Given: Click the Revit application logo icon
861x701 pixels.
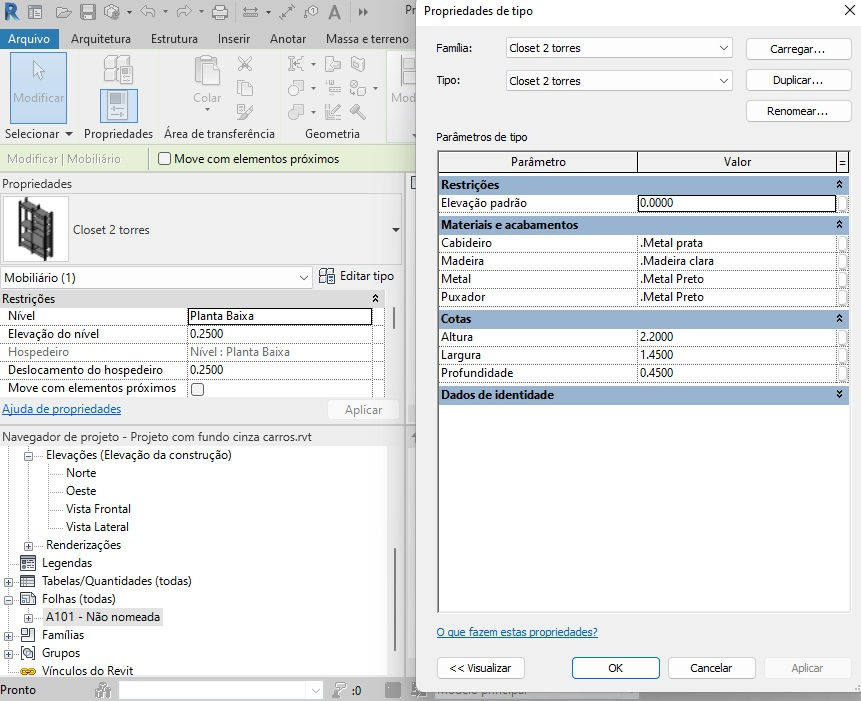Looking at the screenshot, I should (10, 12).
